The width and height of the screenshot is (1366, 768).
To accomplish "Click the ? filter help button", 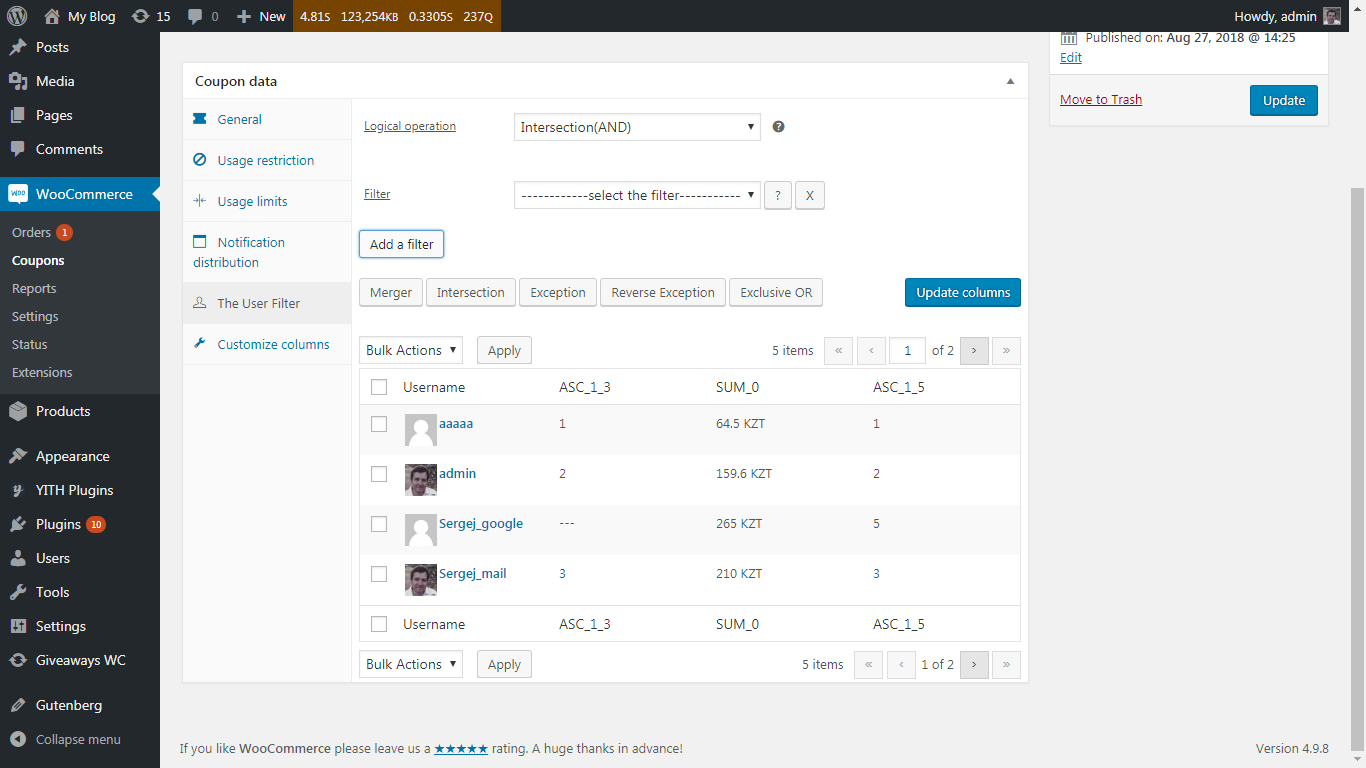I will click(x=778, y=195).
